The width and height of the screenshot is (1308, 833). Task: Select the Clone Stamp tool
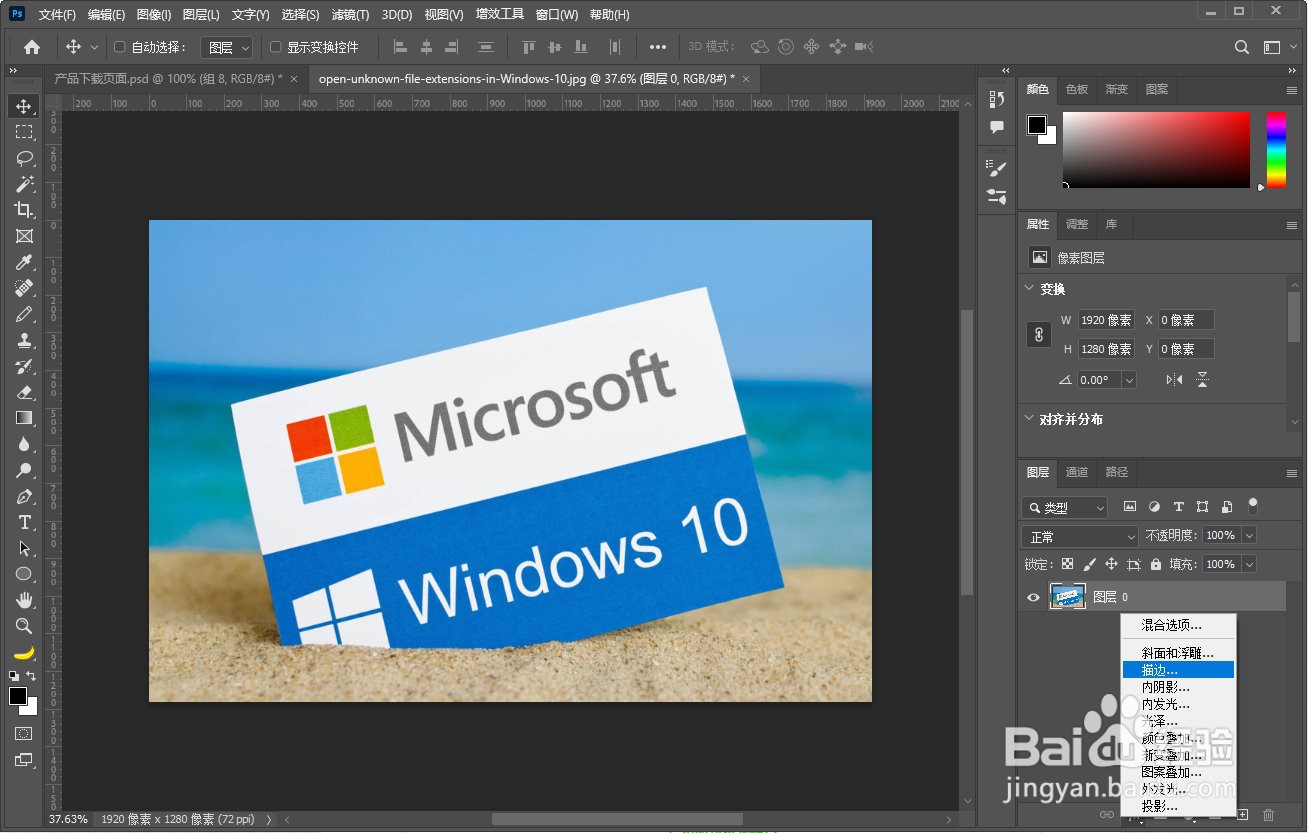coord(24,340)
